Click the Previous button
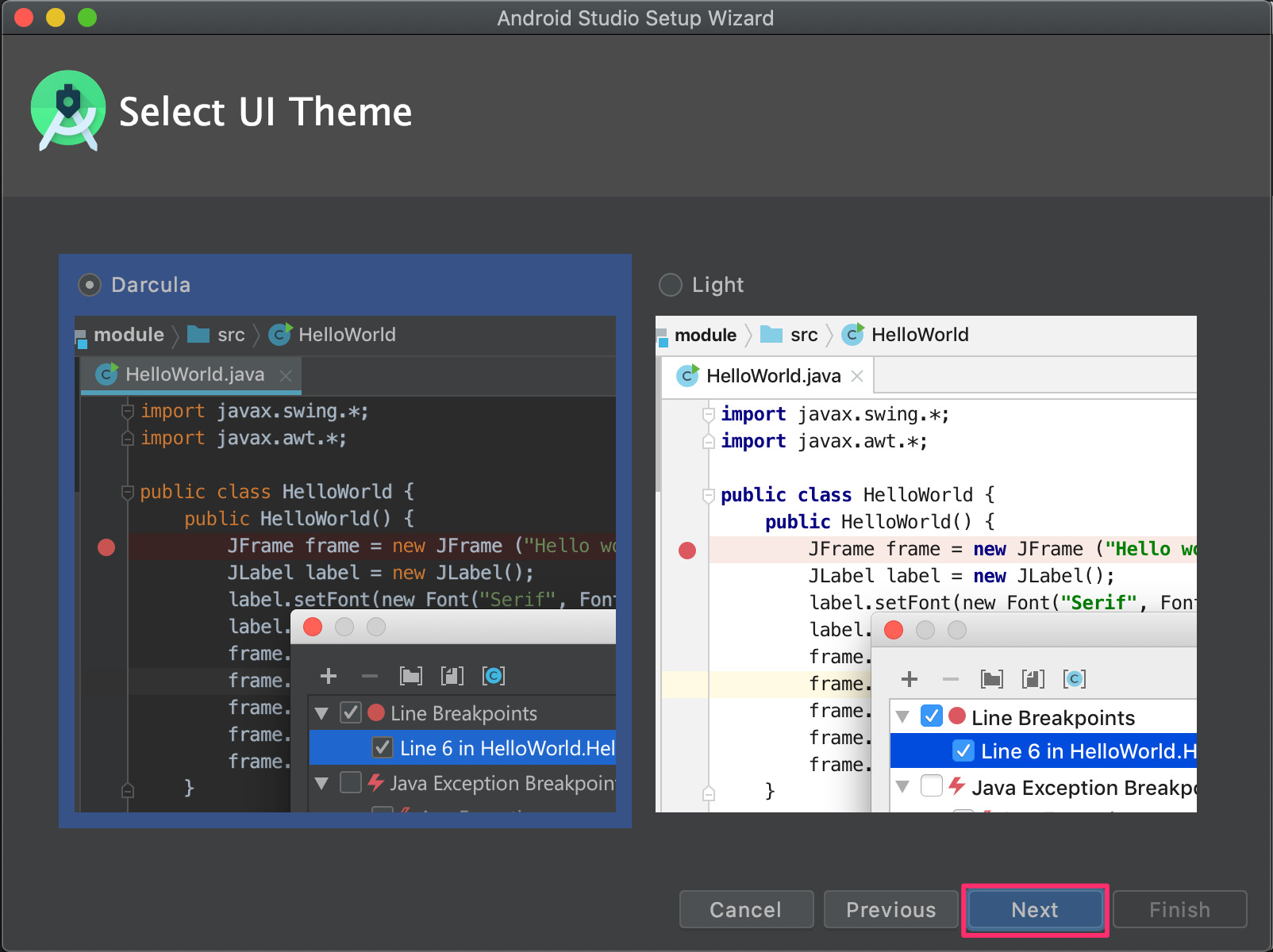 pos(890,910)
